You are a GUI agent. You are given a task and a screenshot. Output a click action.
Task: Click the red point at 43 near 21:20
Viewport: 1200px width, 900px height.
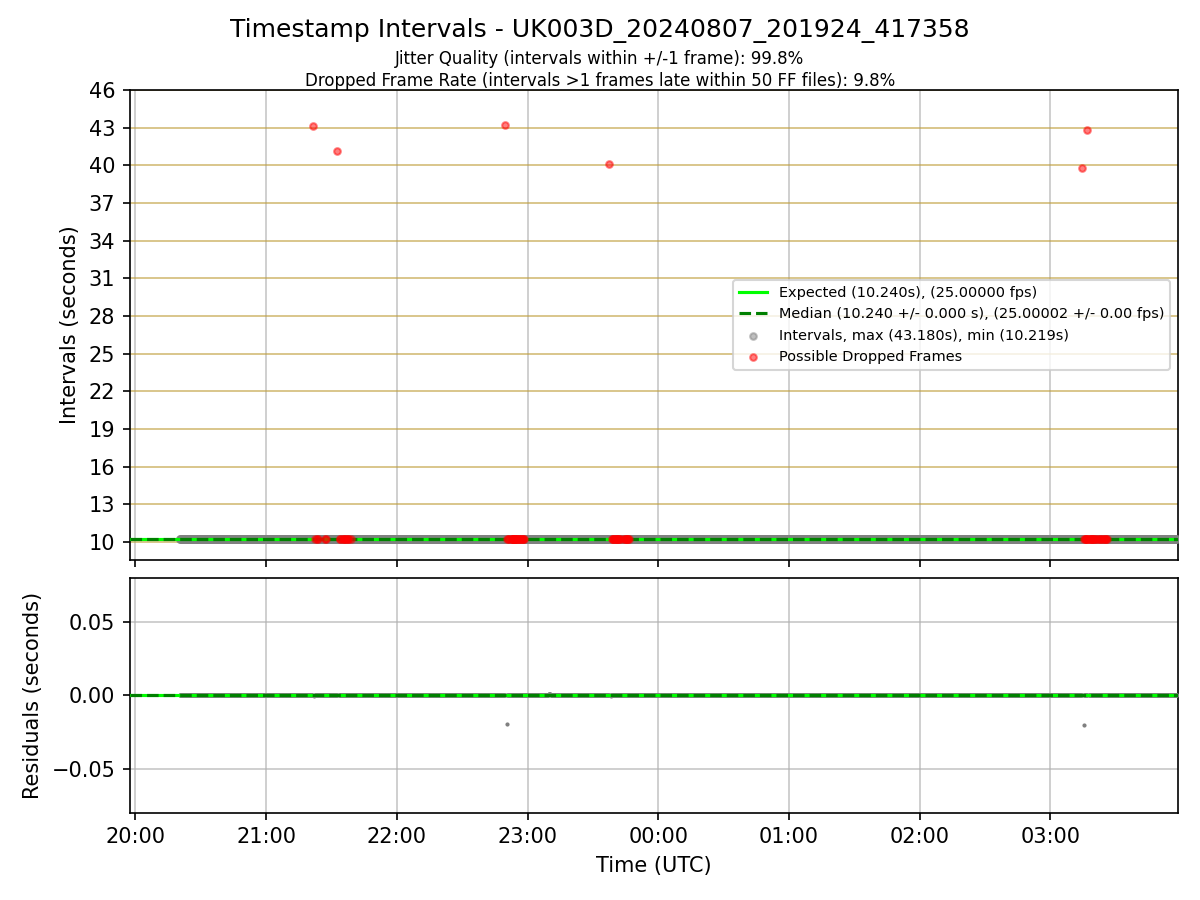313,126
